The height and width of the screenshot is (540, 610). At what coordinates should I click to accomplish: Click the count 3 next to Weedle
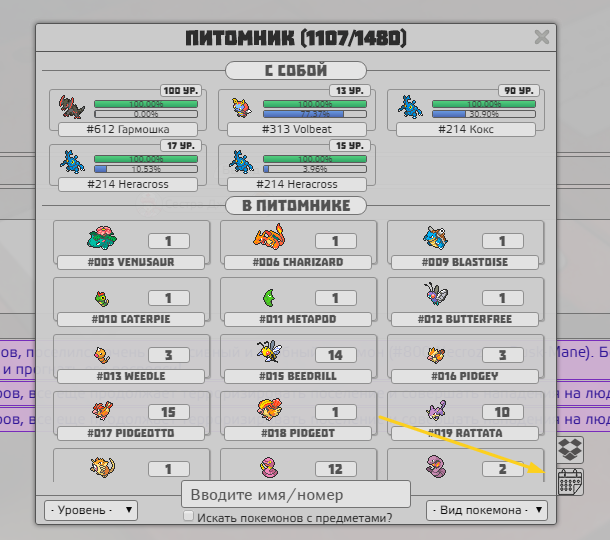coord(168,355)
